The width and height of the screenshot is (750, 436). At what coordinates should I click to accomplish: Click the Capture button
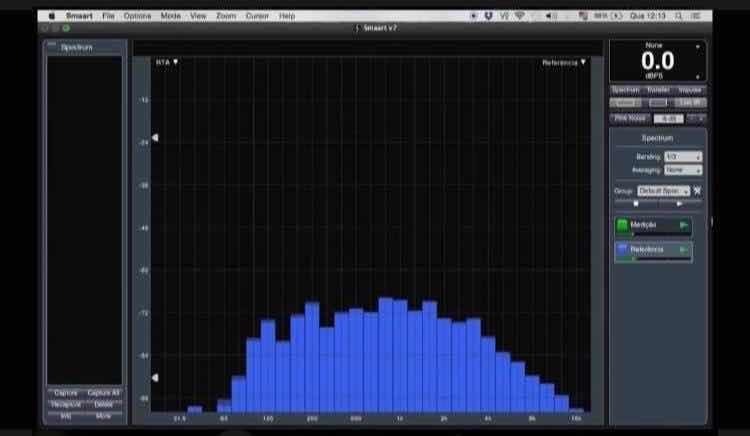click(66, 393)
